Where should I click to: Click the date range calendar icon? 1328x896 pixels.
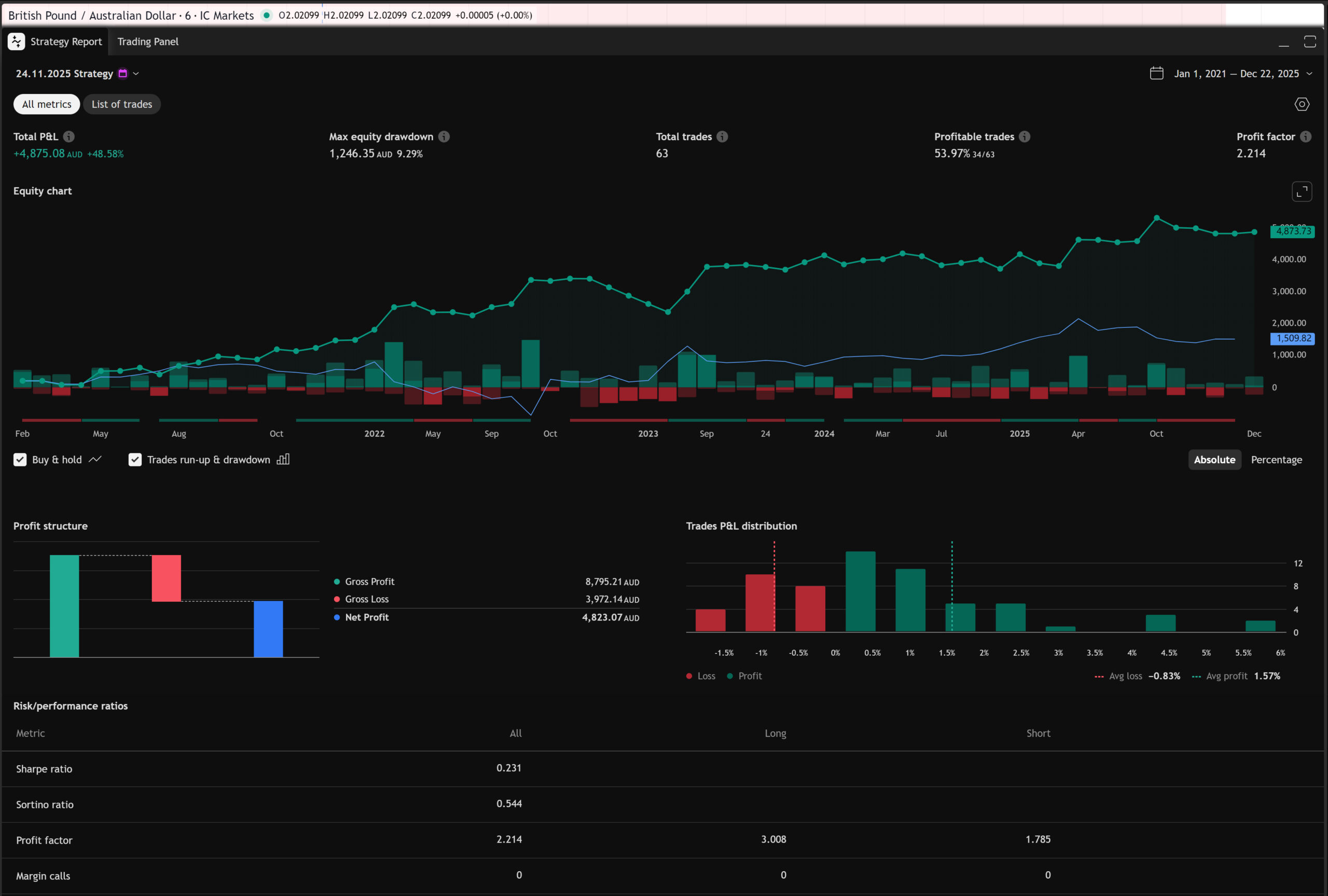[1156, 74]
